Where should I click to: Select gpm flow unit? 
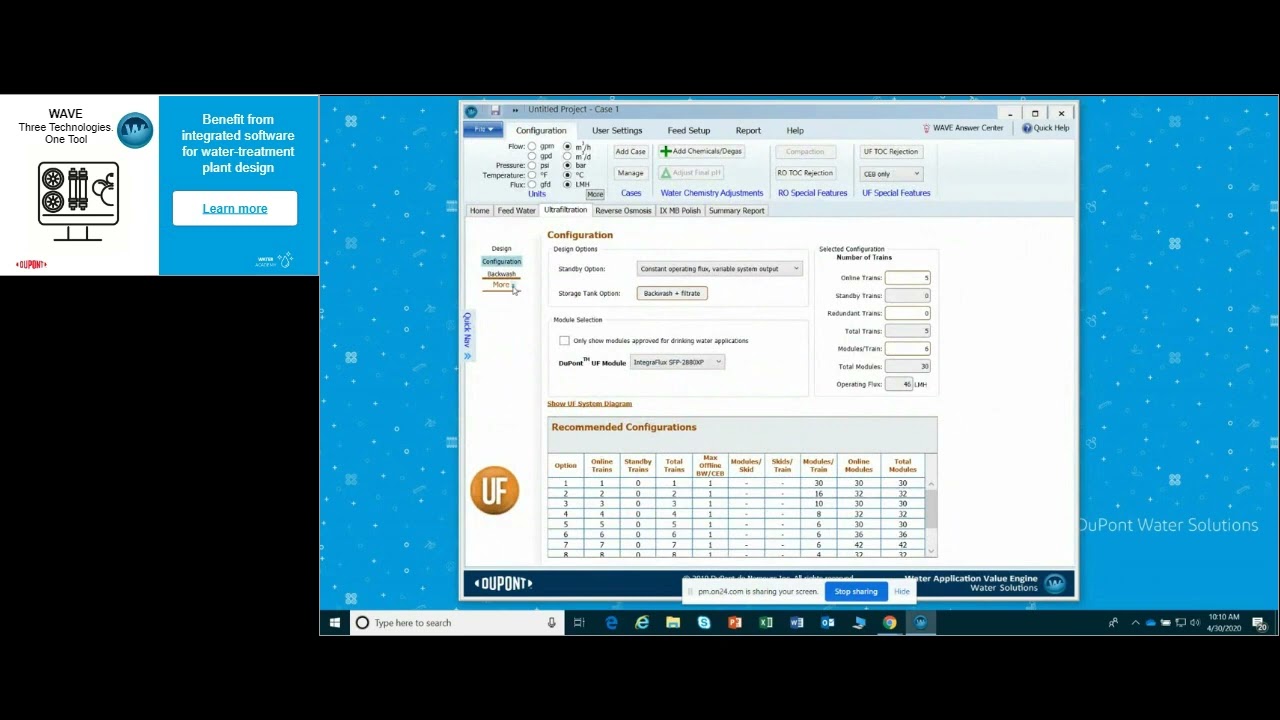[532, 147]
